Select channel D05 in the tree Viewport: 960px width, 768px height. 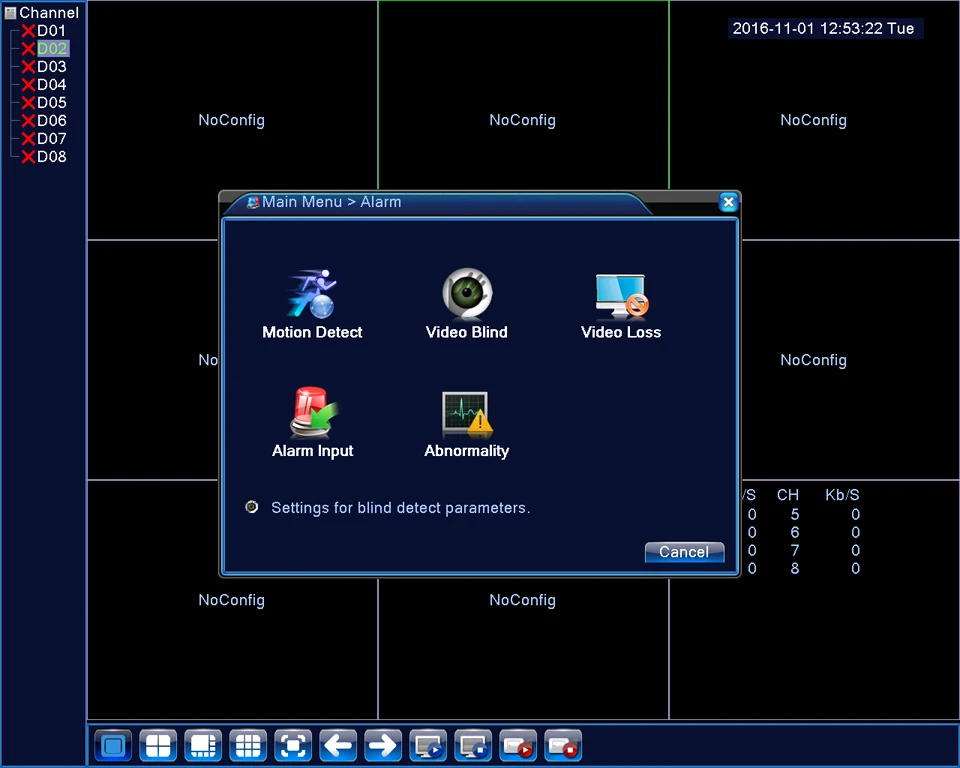click(51, 102)
